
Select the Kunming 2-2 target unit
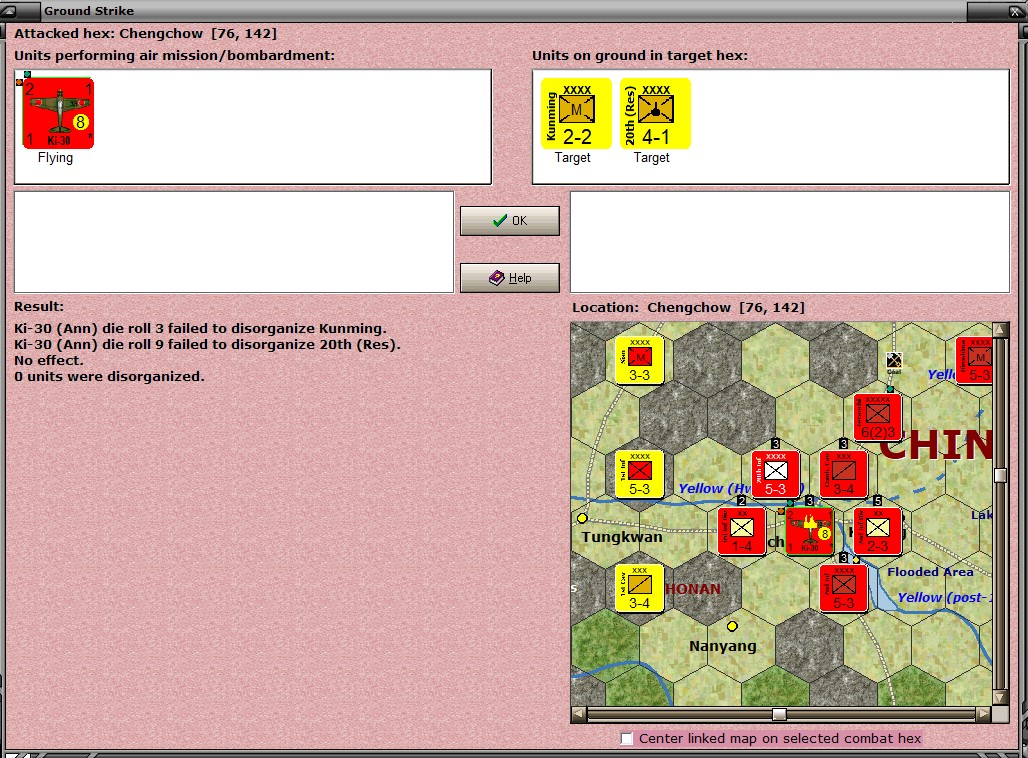click(x=576, y=113)
